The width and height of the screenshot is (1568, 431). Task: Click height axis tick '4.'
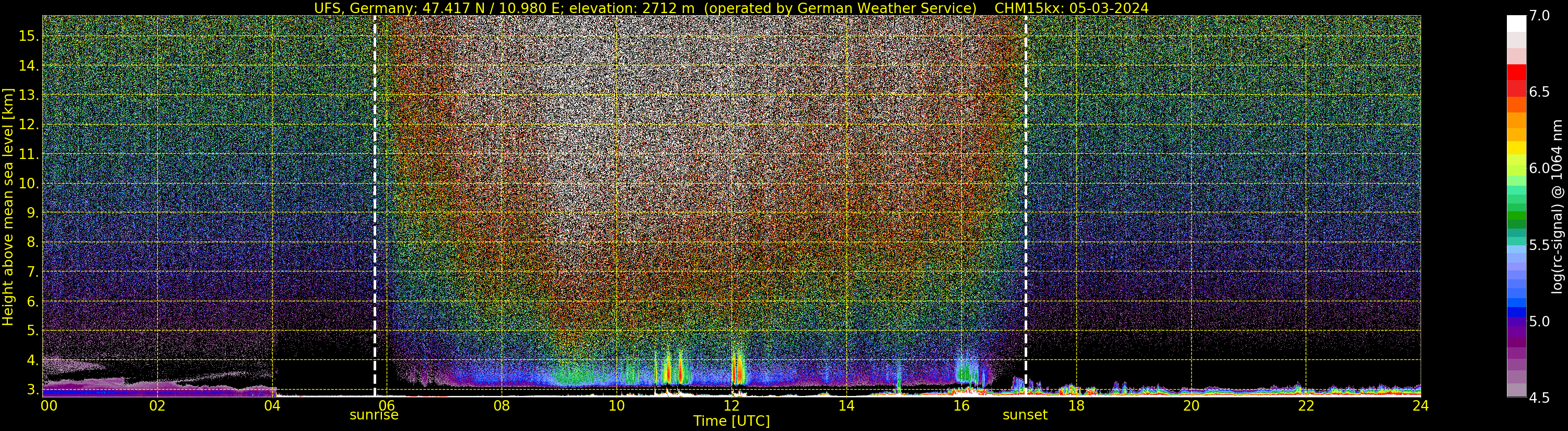pyautogui.click(x=32, y=360)
